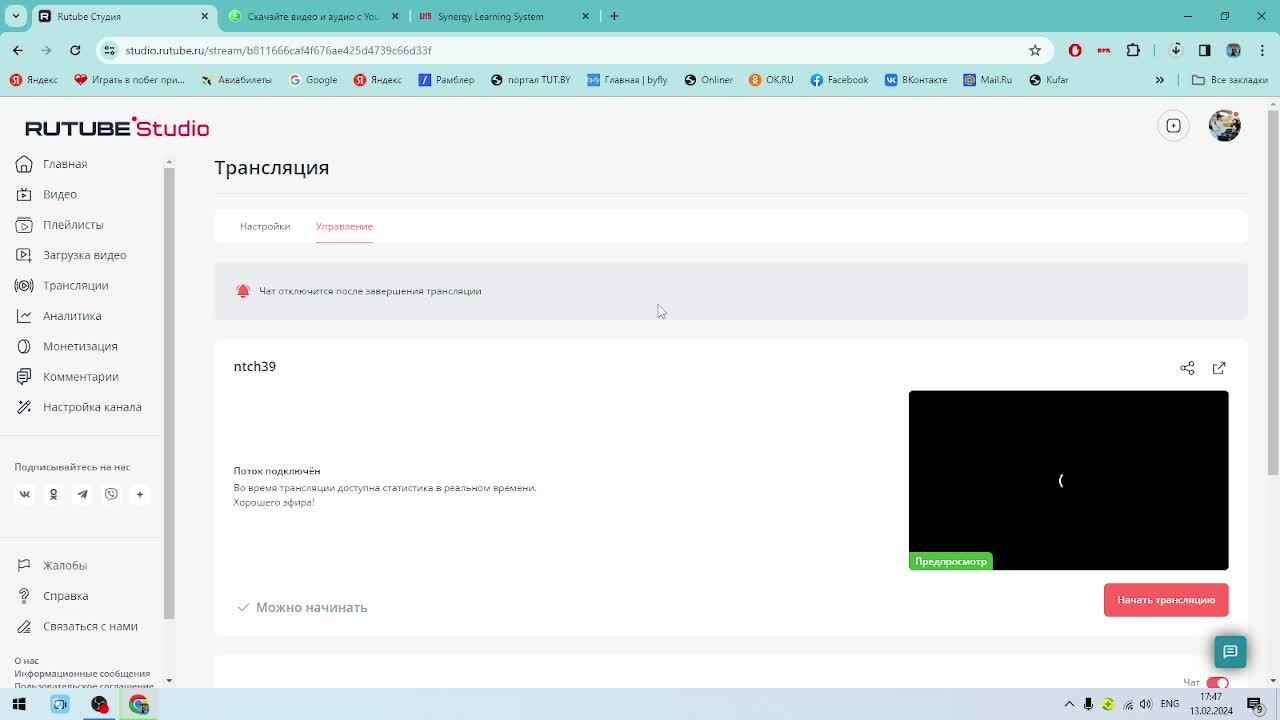This screenshot has width=1280, height=720.
Task: Toggle the Чат switch
Action: coord(1217,683)
